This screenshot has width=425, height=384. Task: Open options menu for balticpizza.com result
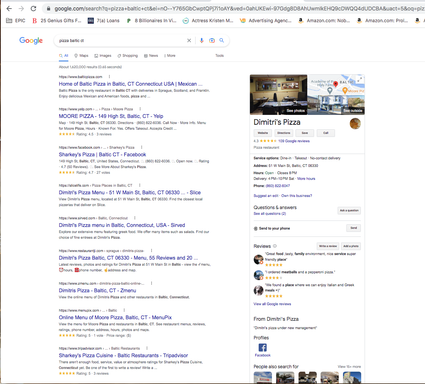click(x=109, y=77)
